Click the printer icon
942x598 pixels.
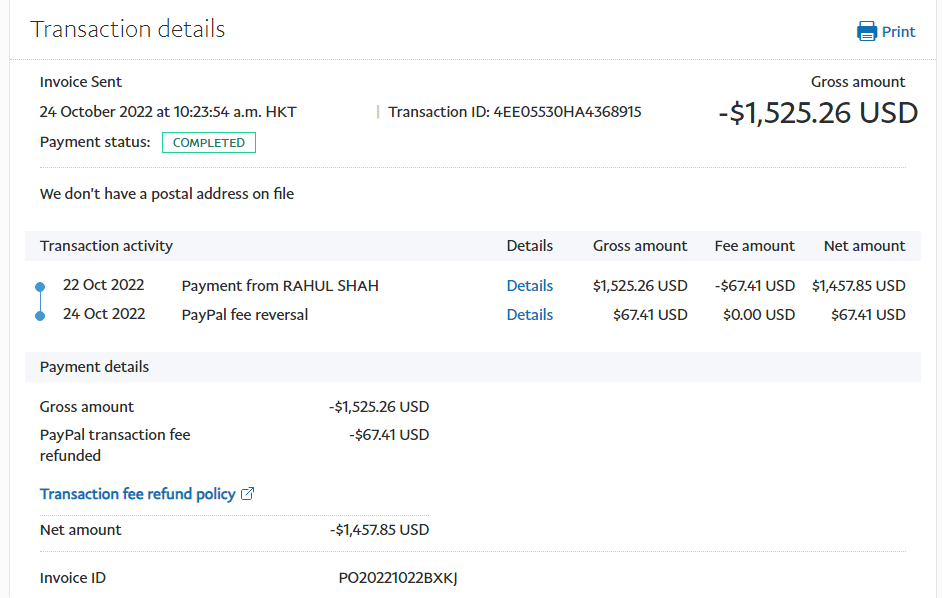point(866,31)
